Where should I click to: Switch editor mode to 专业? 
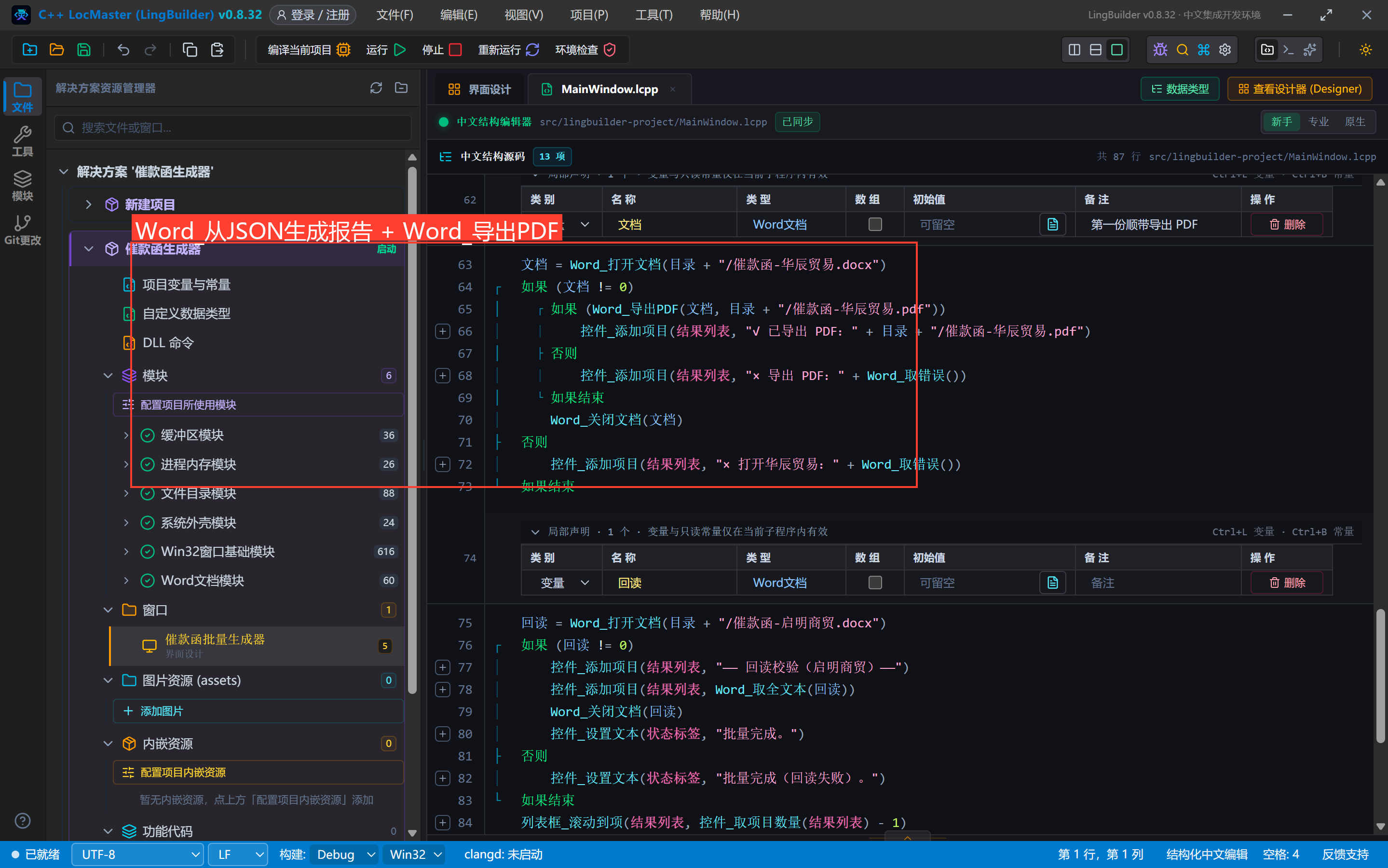coord(1318,122)
